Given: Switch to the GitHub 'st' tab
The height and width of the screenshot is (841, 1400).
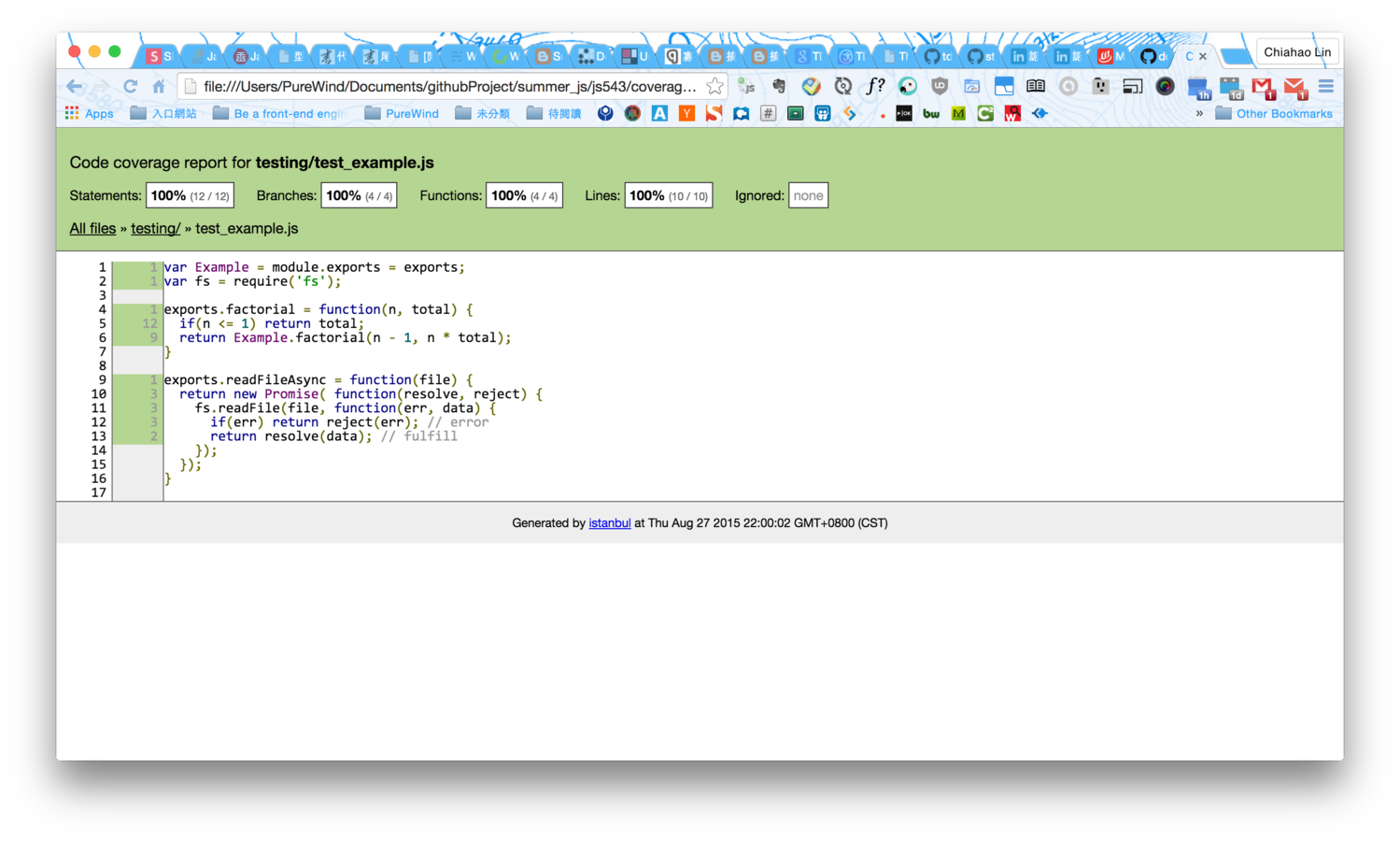Looking at the screenshot, I should (x=981, y=56).
